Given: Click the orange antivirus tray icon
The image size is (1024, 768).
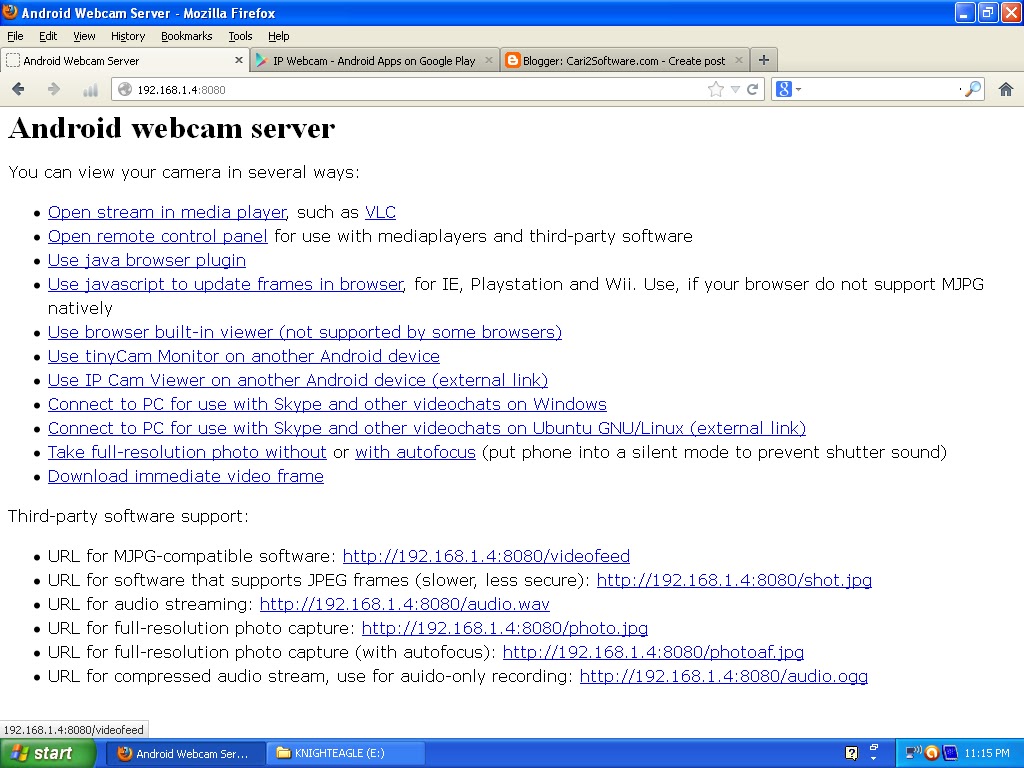Looking at the screenshot, I should coord(932,753).
